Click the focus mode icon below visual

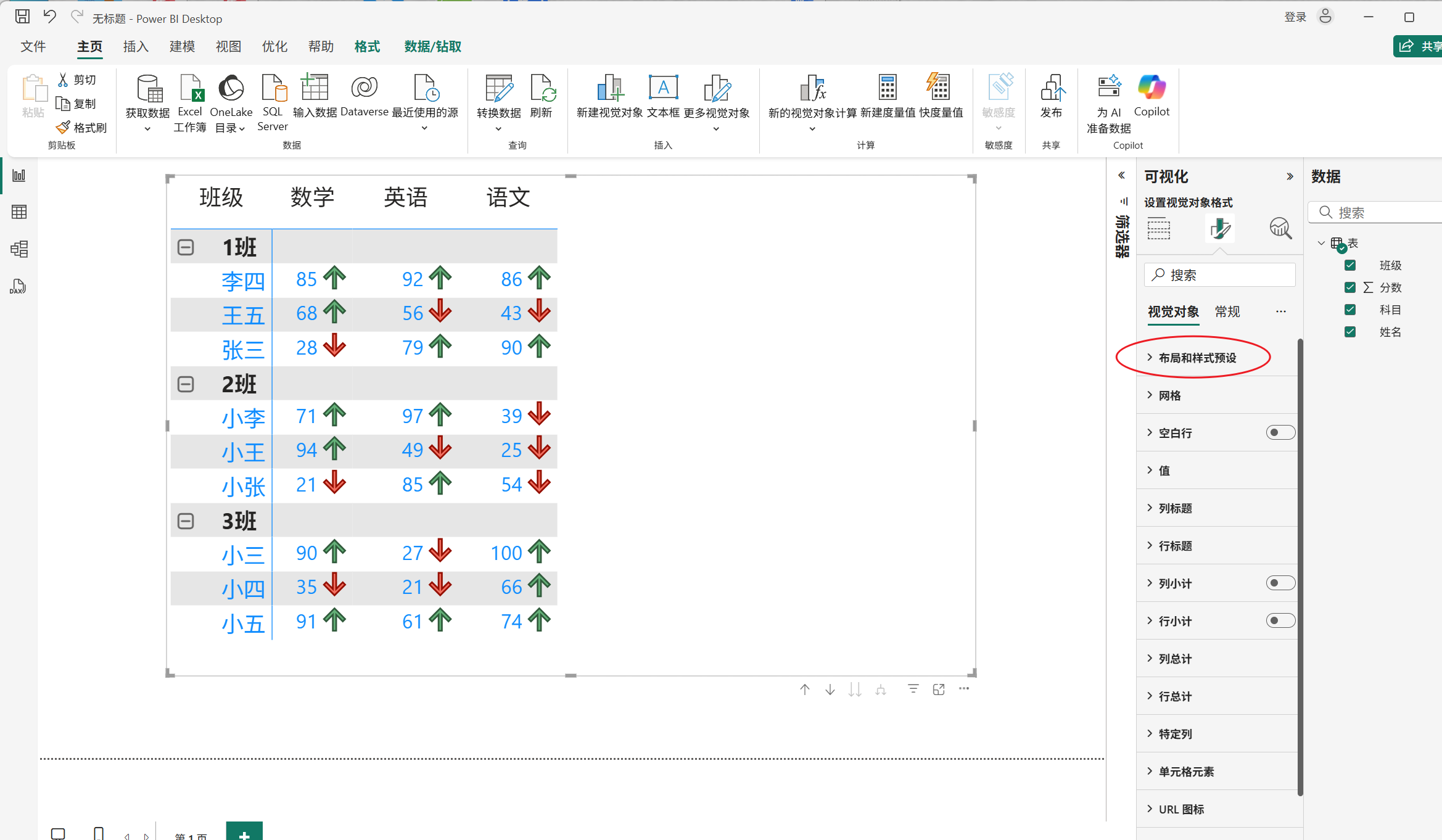pyautogui.click(x=939, y=690)
